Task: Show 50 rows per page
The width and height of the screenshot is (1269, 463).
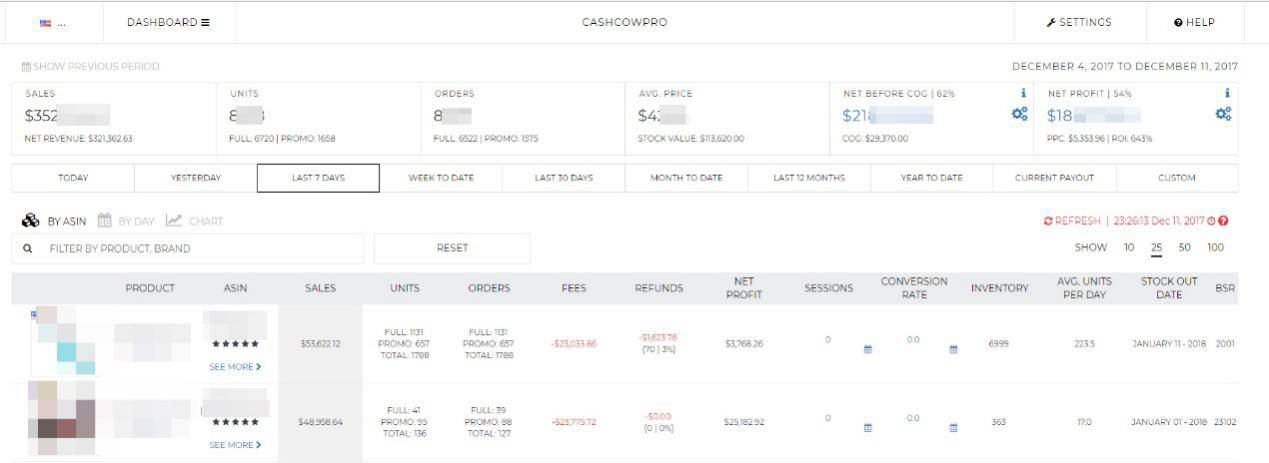Action: pos(1184,248)
